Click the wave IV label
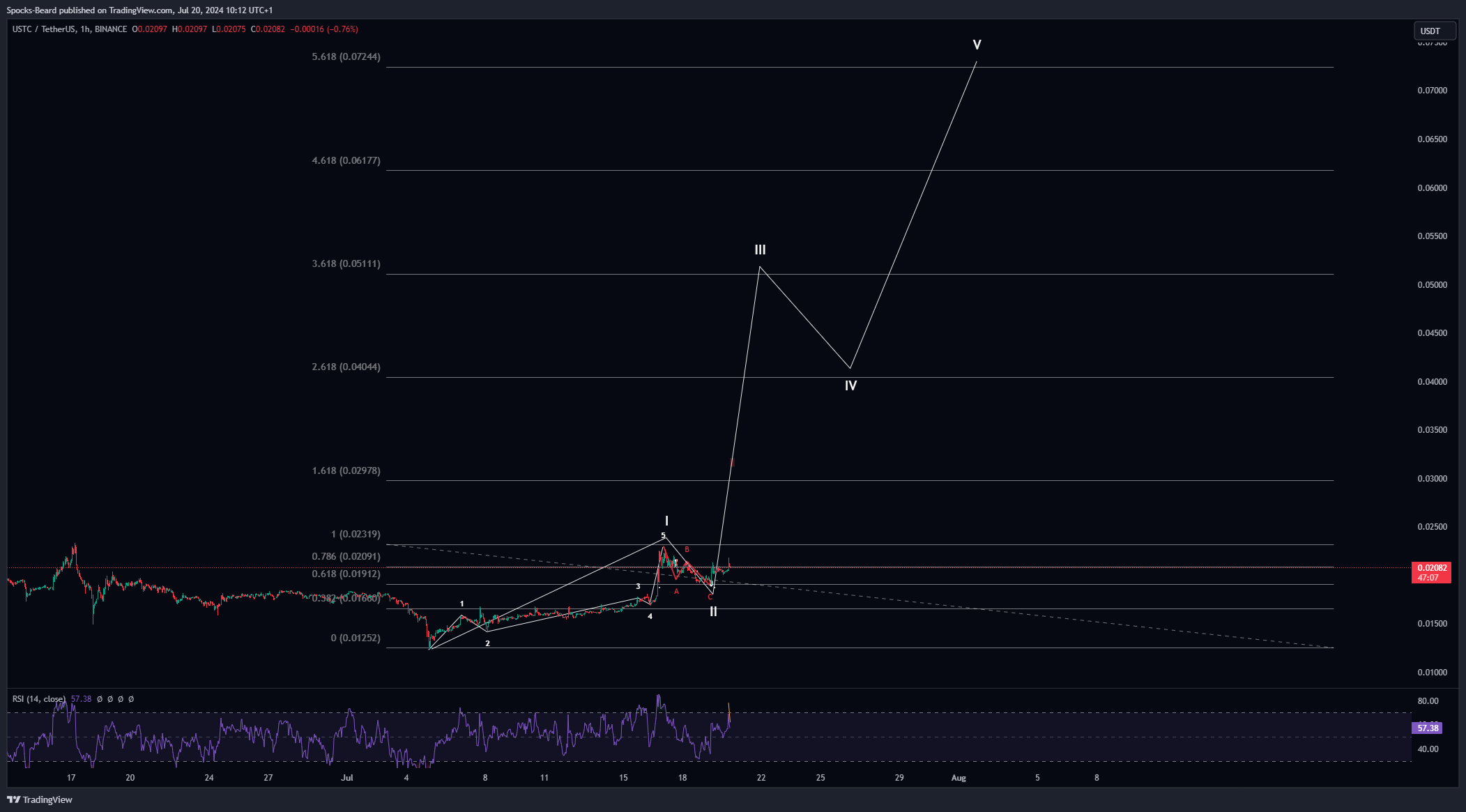Screen dimensions: 1466x812 850,385
